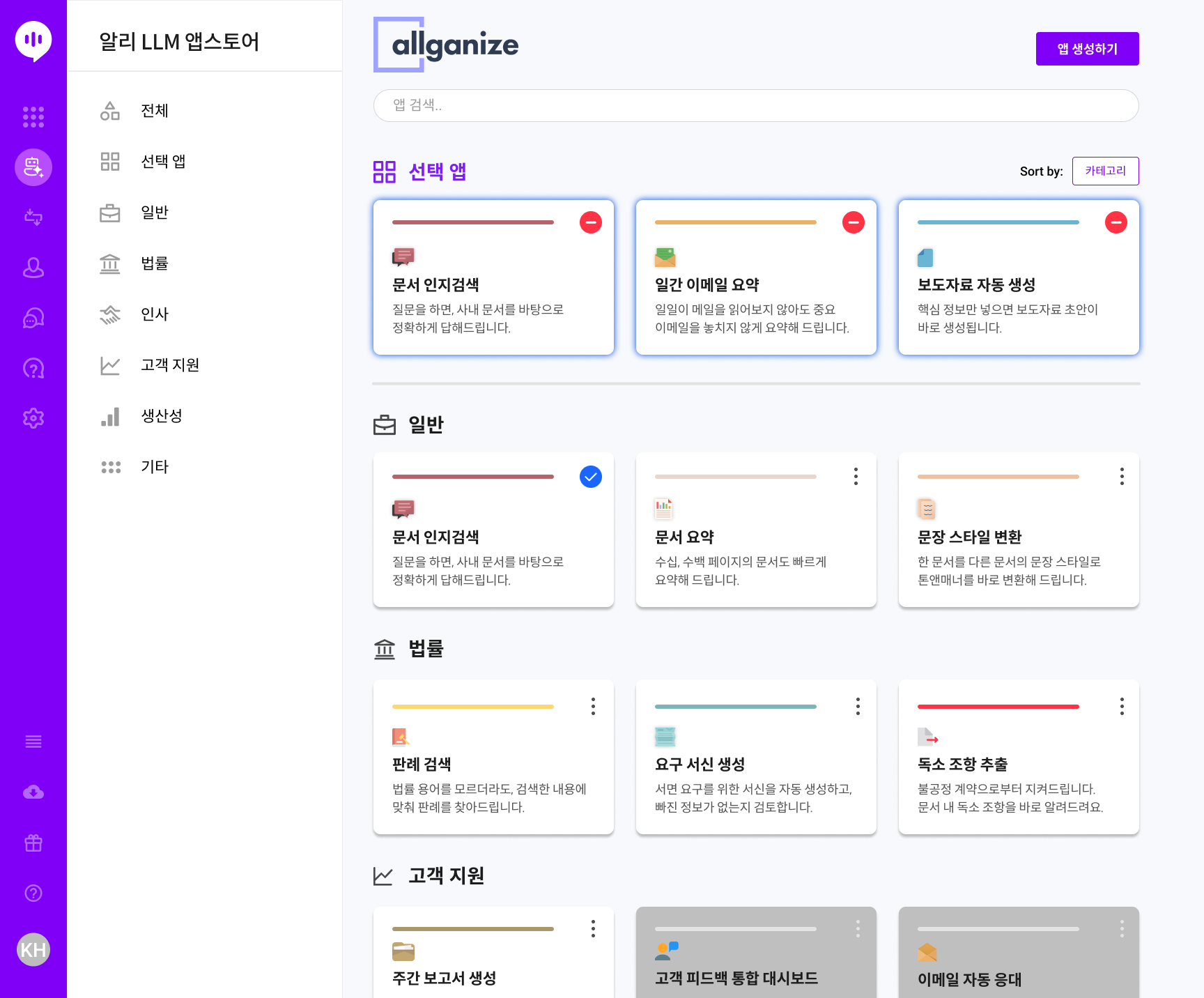This screenshot has width=1204, height=998.
Task: Open the options menu on 판례 검색 card
Action: click(593, 707)
